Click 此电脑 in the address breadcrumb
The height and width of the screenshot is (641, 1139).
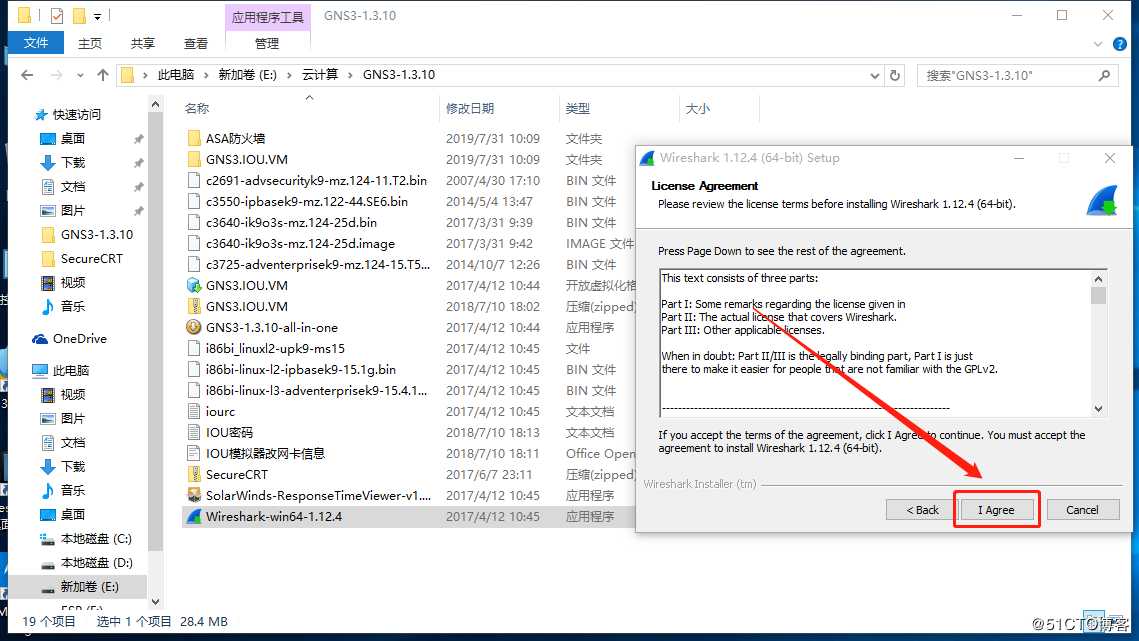point(176,75)
